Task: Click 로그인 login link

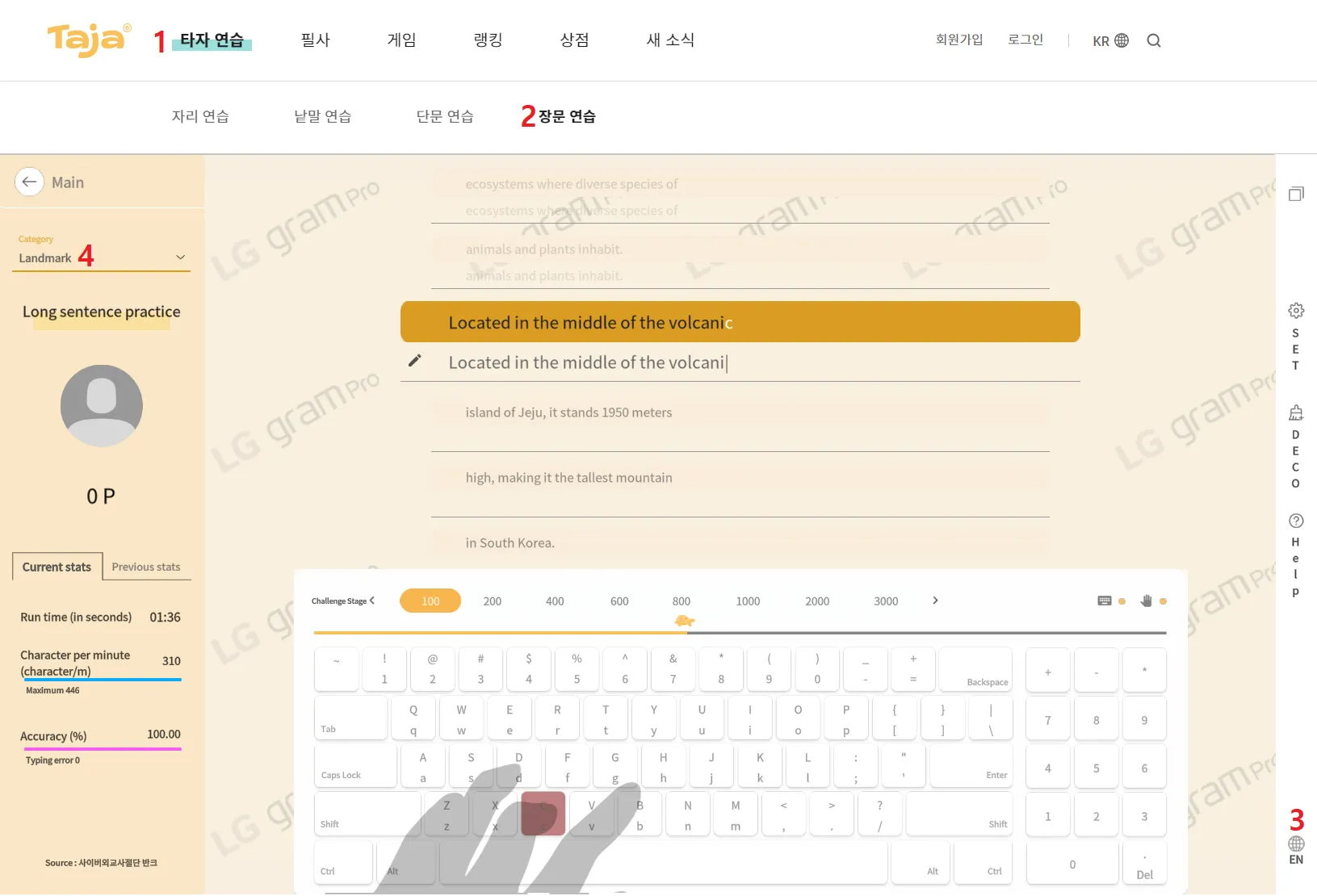Action: pos(1025,40)
